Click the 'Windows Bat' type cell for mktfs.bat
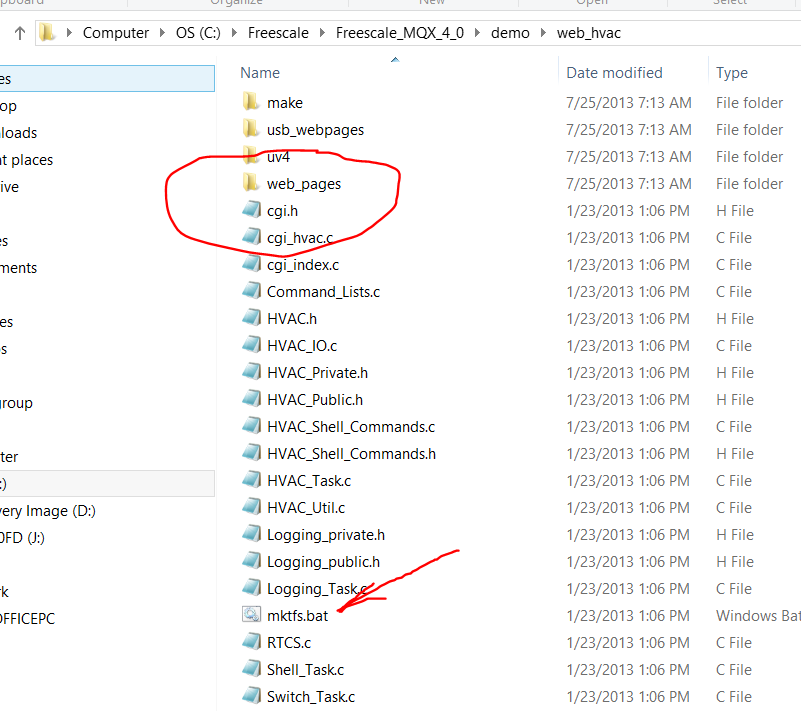Viewport: 801px width, 712px height. 758,615
